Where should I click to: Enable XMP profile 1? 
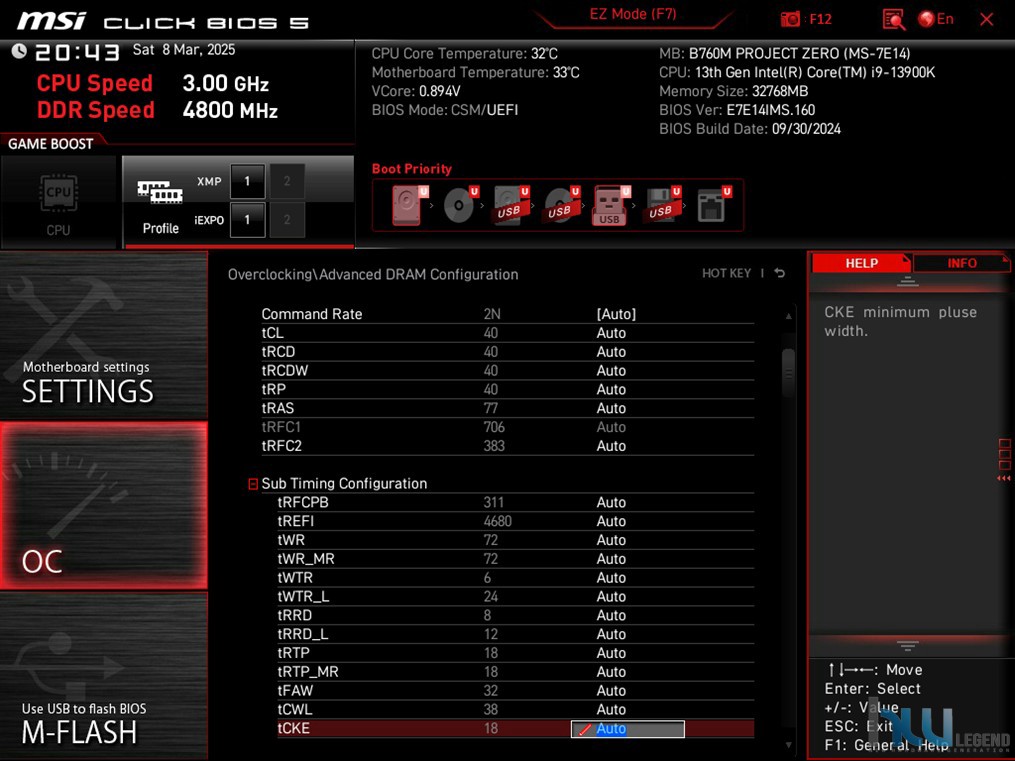pos(247,181)
